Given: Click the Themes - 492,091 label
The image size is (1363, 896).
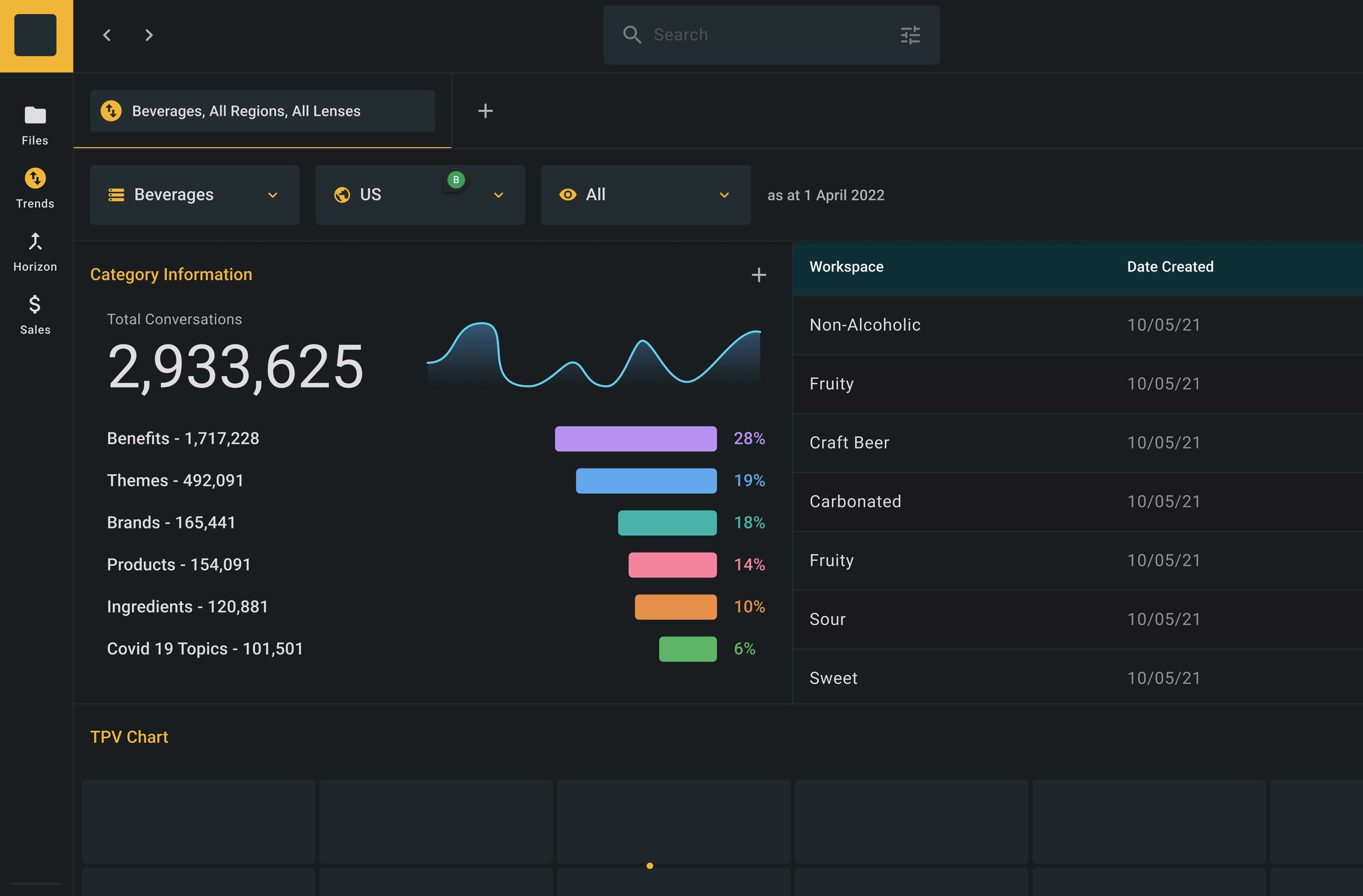Looking at the screenshot, I should coord(175,481).
